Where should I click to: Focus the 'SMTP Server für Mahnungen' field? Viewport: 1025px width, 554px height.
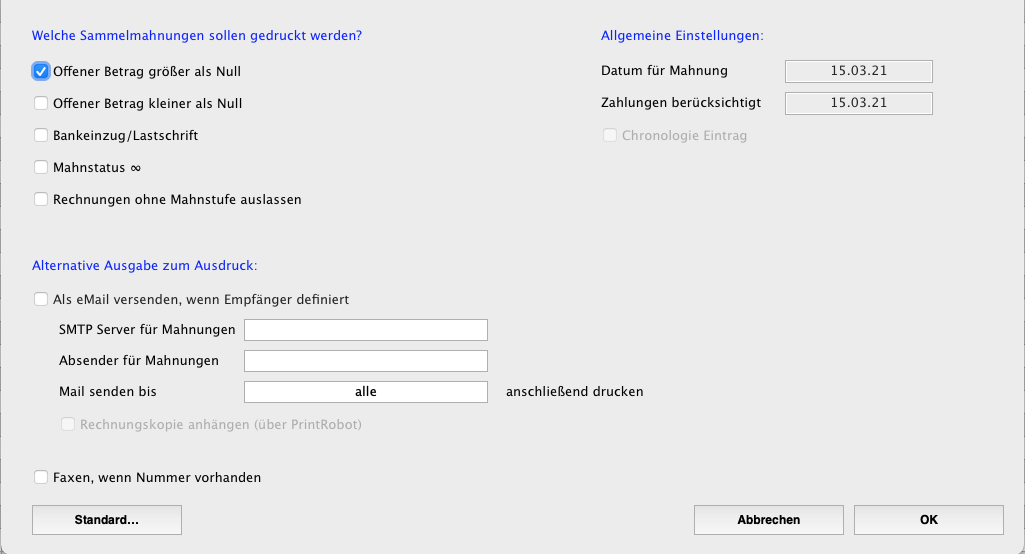[x=366, y=330]
